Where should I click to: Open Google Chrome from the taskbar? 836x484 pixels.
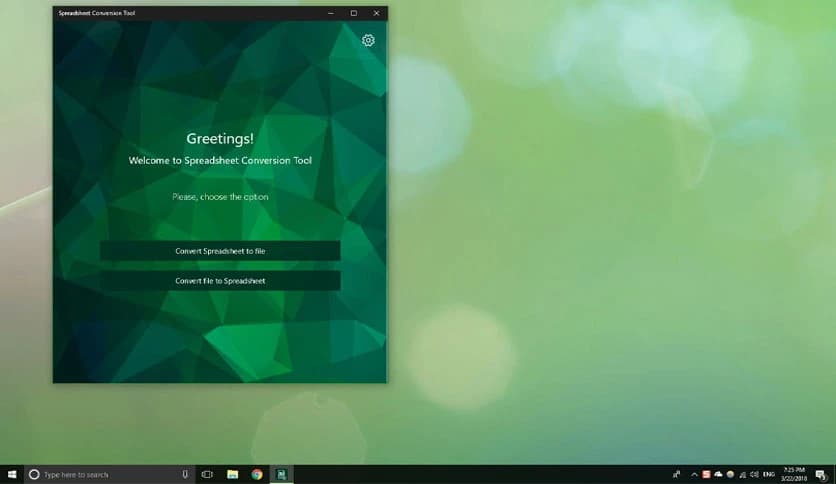point(257,474)
